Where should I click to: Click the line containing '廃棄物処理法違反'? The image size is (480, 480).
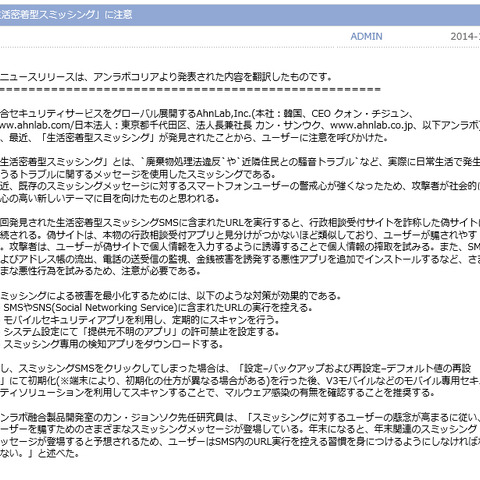coord(240,162)
